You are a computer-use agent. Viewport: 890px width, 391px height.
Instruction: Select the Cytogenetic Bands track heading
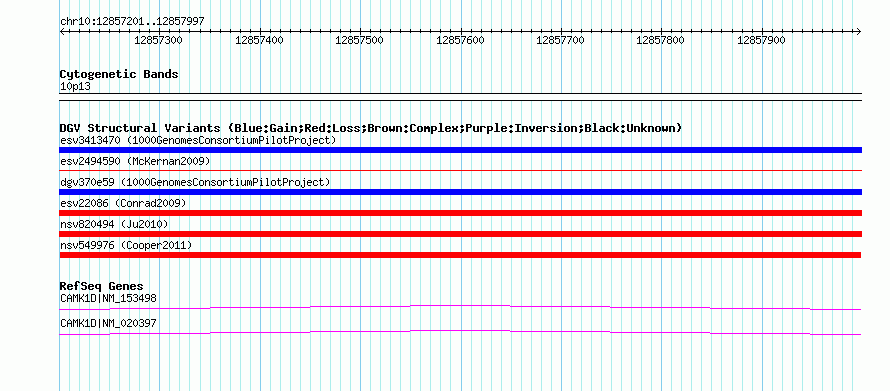click(119, 74)
